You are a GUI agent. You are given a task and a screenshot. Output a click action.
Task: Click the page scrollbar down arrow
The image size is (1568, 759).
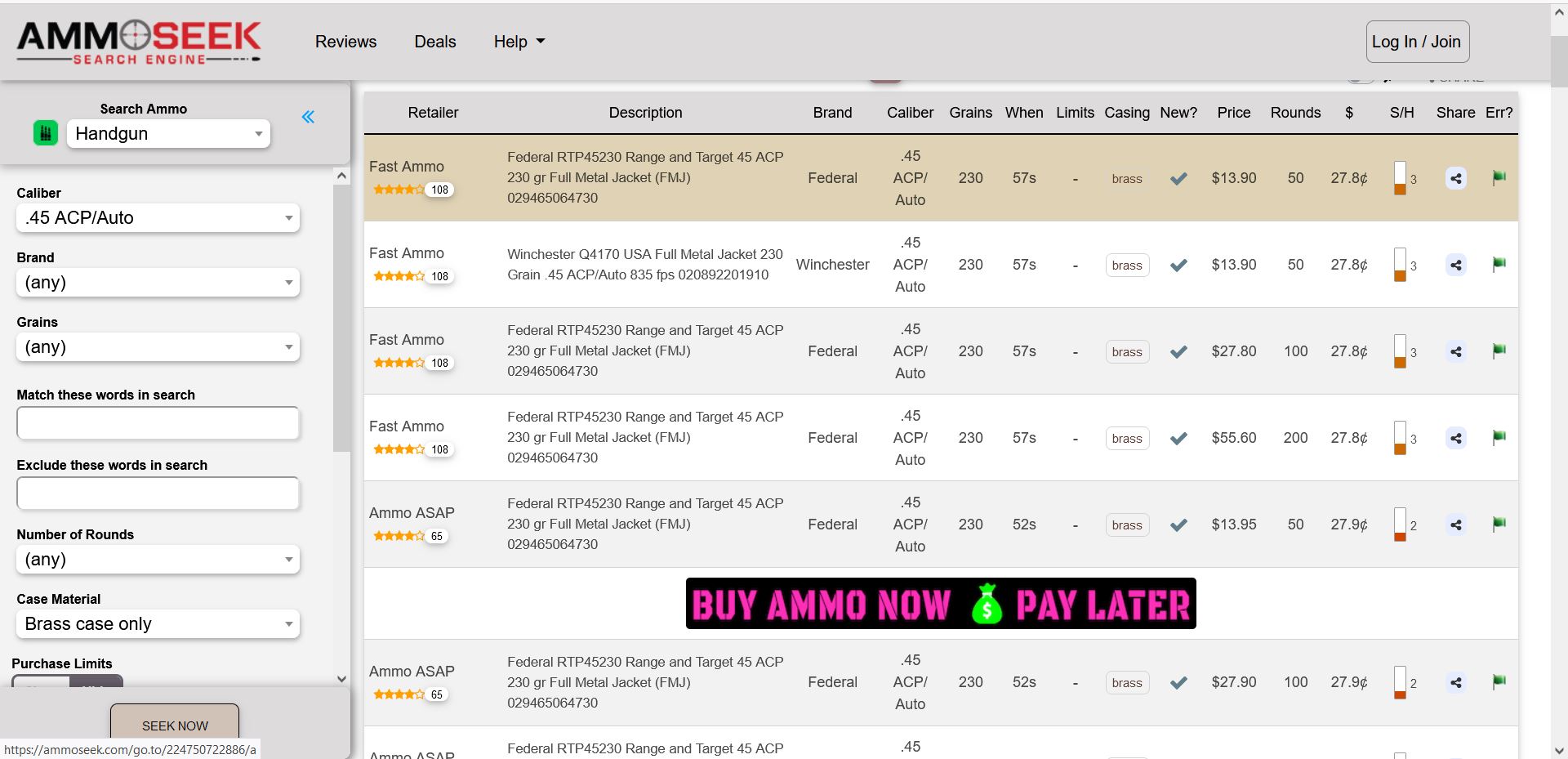pyautogui.click(x=1559, y=750)
